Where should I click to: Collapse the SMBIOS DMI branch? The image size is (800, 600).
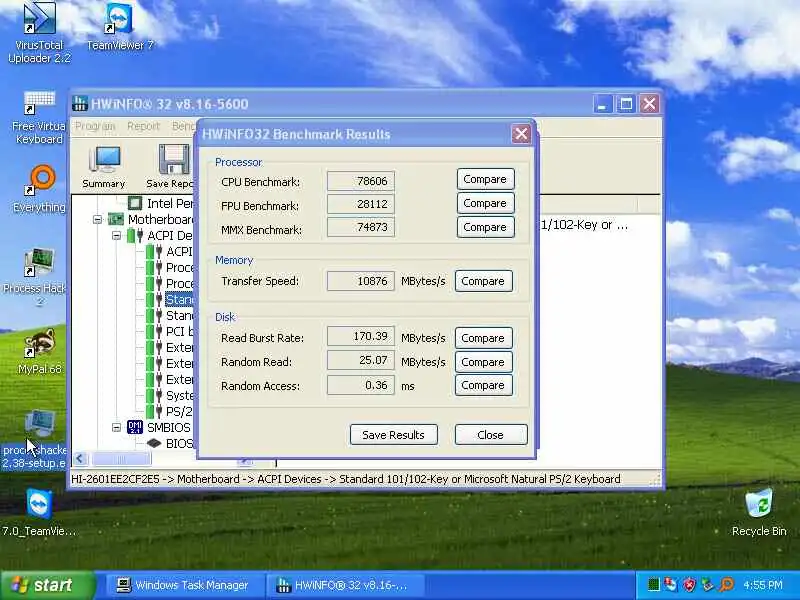tap(116, 427)
